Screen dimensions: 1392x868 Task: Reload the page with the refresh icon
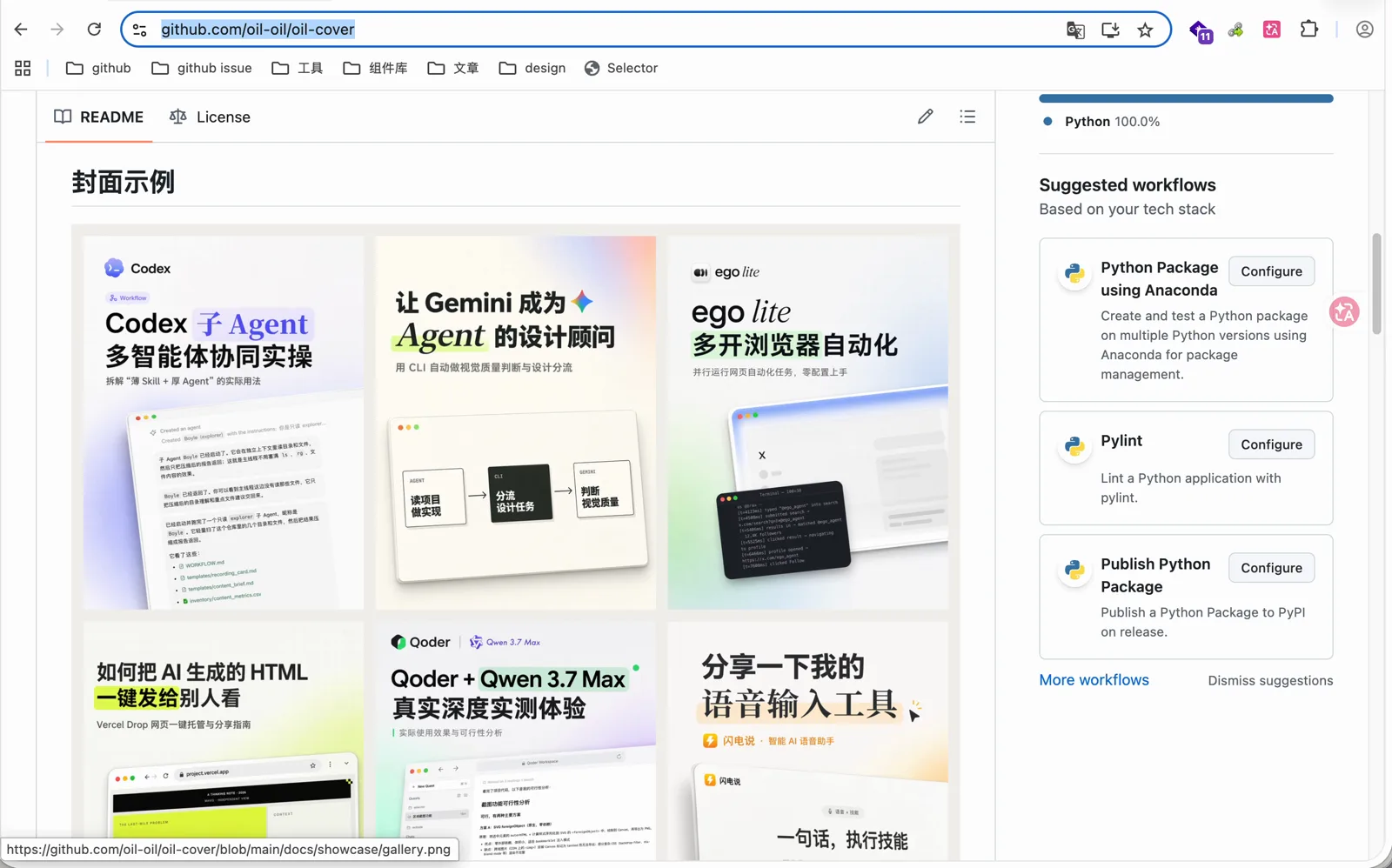tap(94, 30)
